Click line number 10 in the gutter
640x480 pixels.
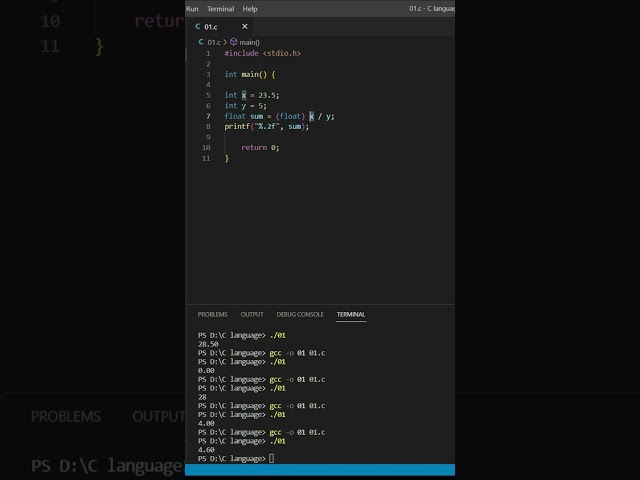point(206,148)
